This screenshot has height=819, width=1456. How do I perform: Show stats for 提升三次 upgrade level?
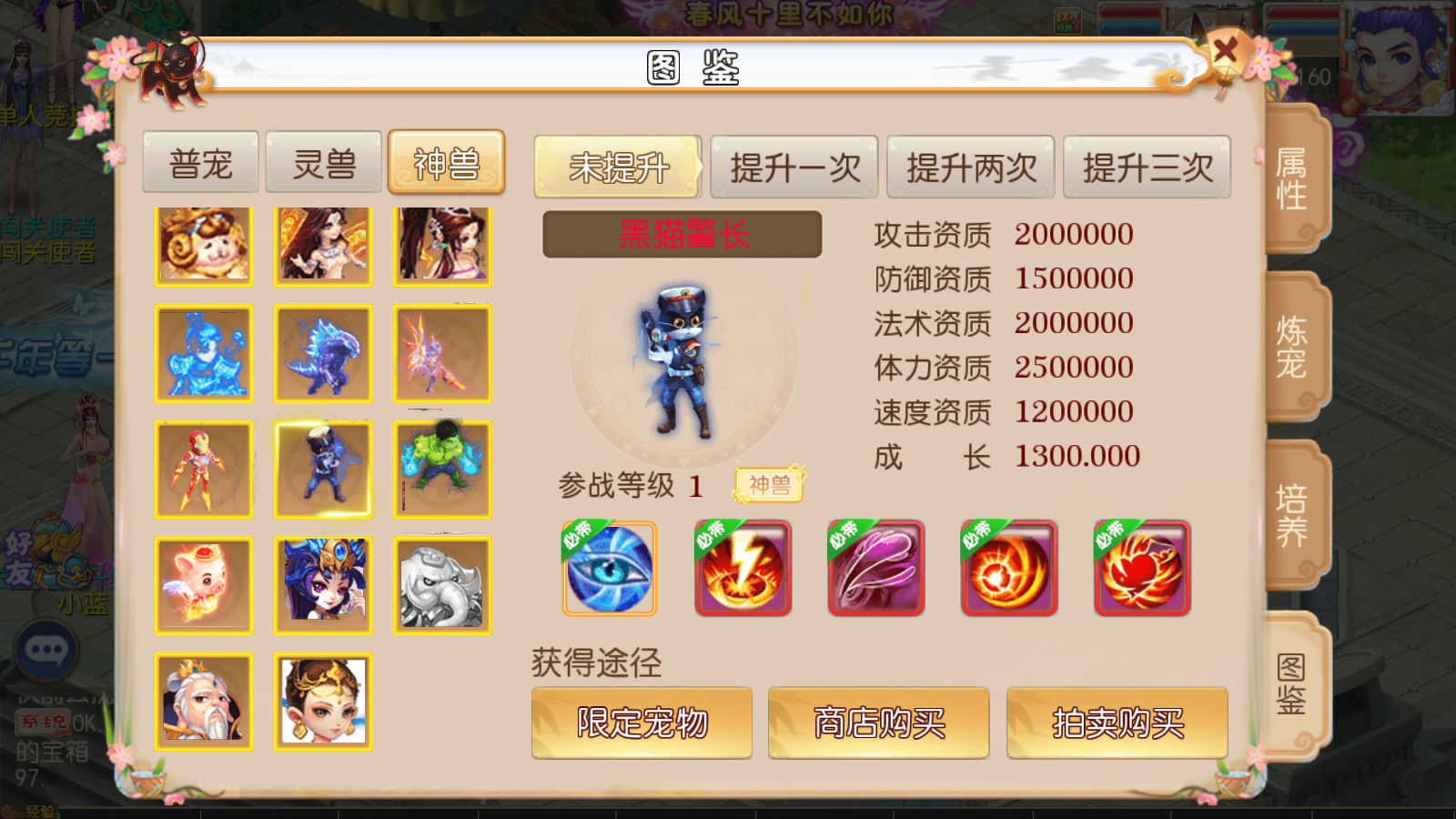pos(1147,167)
